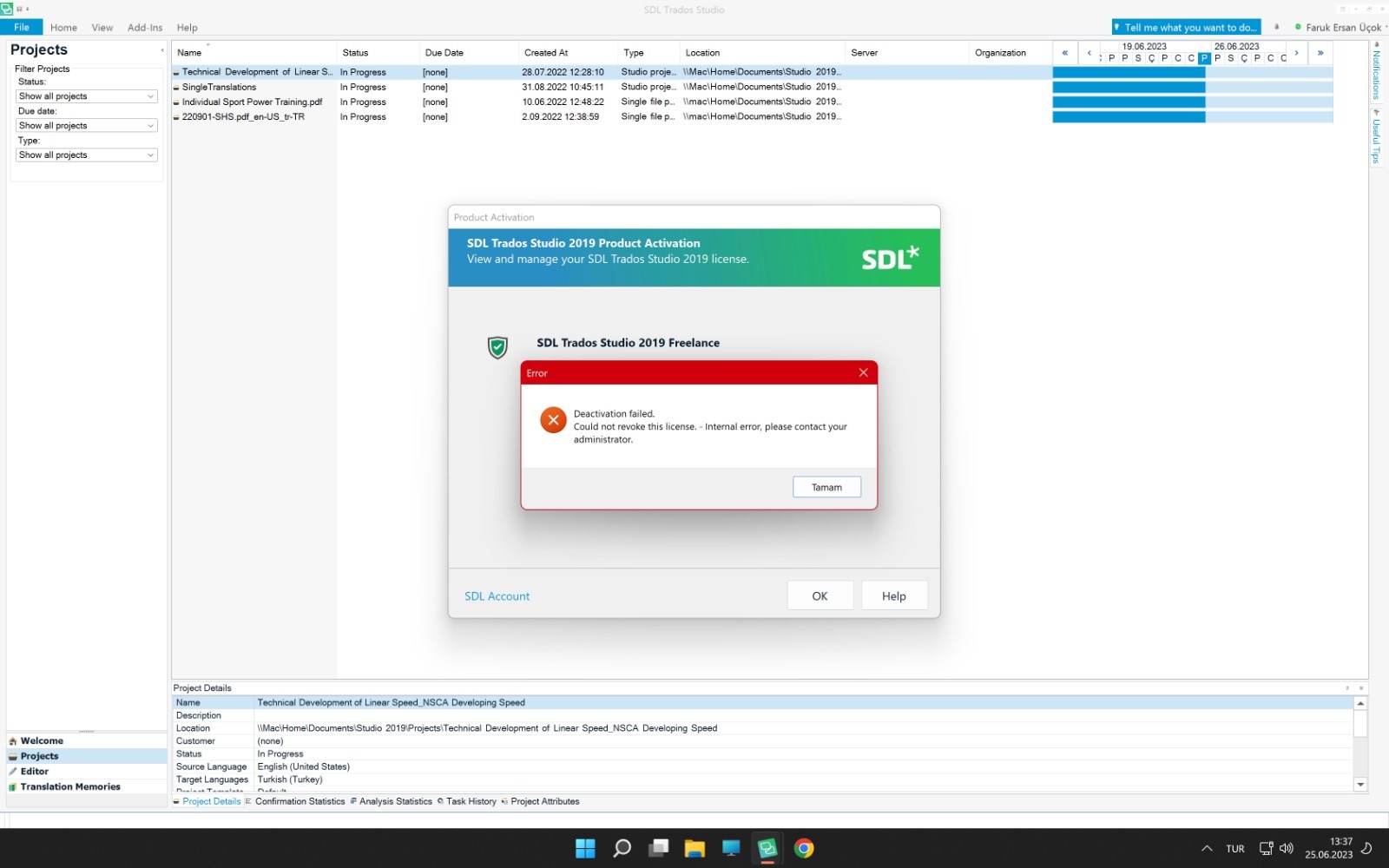Switch to the Task History tab
Image resolution: width=1389 pixels, height=868 pixels.
467,801
